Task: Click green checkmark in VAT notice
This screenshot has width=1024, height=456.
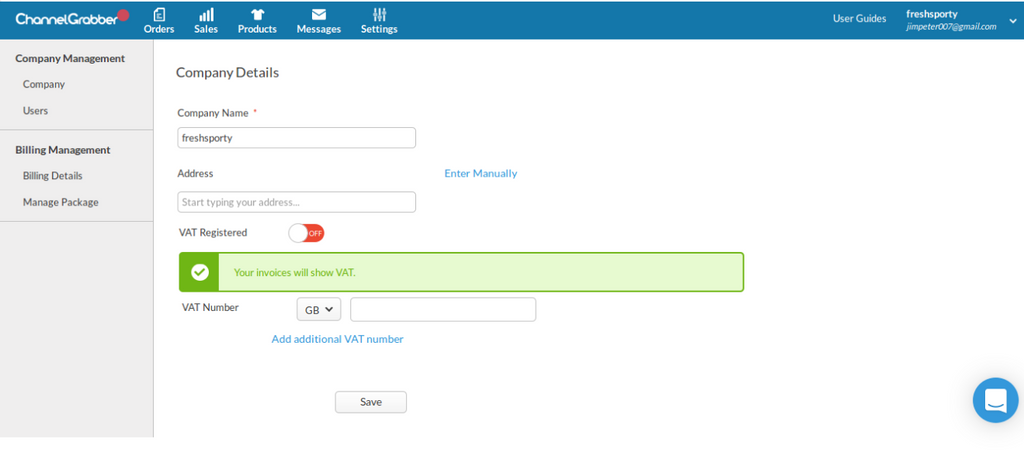Action: [x=200, y=272]
